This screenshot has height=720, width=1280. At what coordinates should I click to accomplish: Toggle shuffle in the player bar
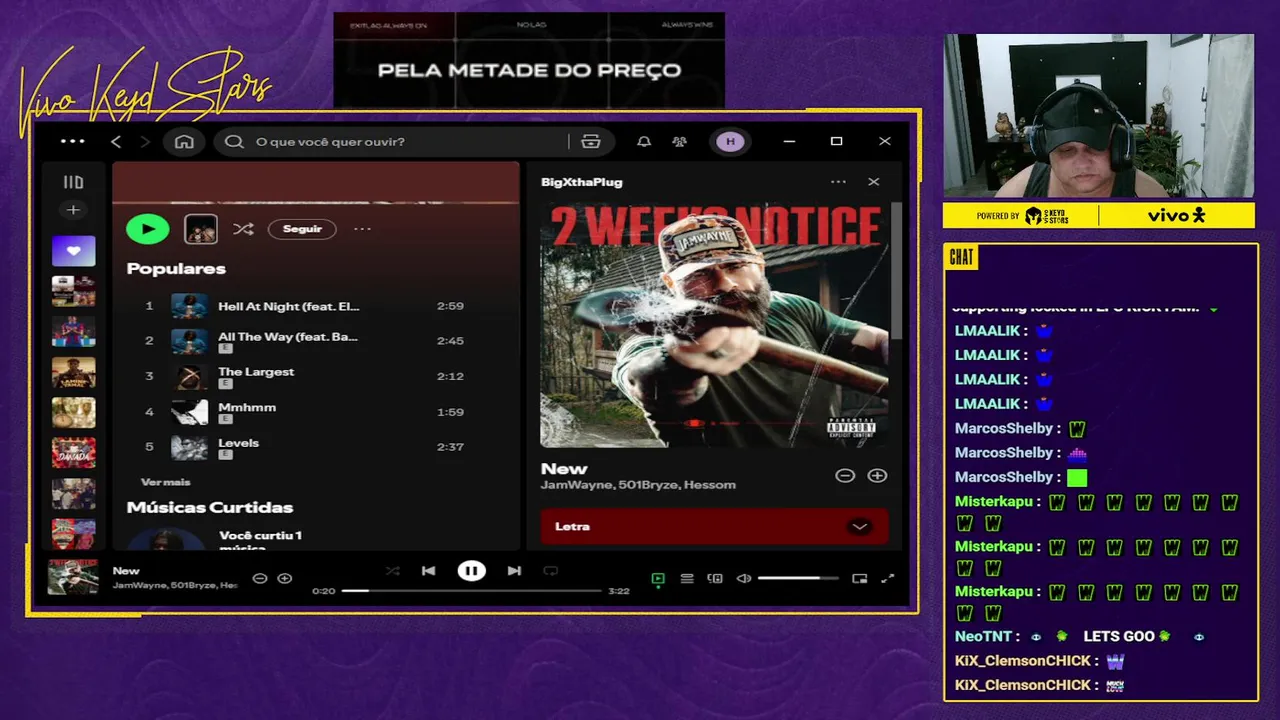coord(392,571)
